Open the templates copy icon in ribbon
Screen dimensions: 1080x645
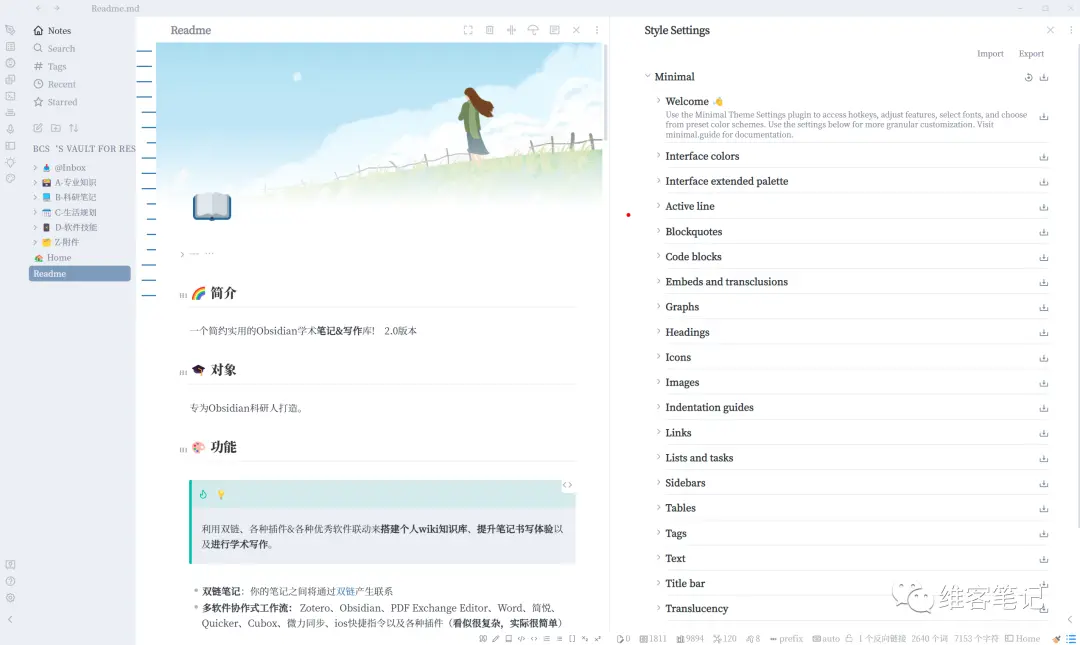[10, 79]
